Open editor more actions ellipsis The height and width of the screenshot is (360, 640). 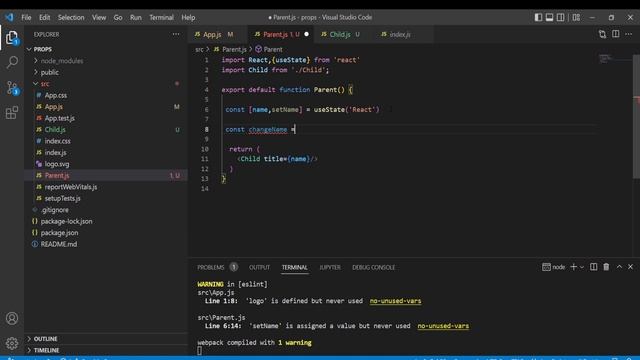[629, 34]
